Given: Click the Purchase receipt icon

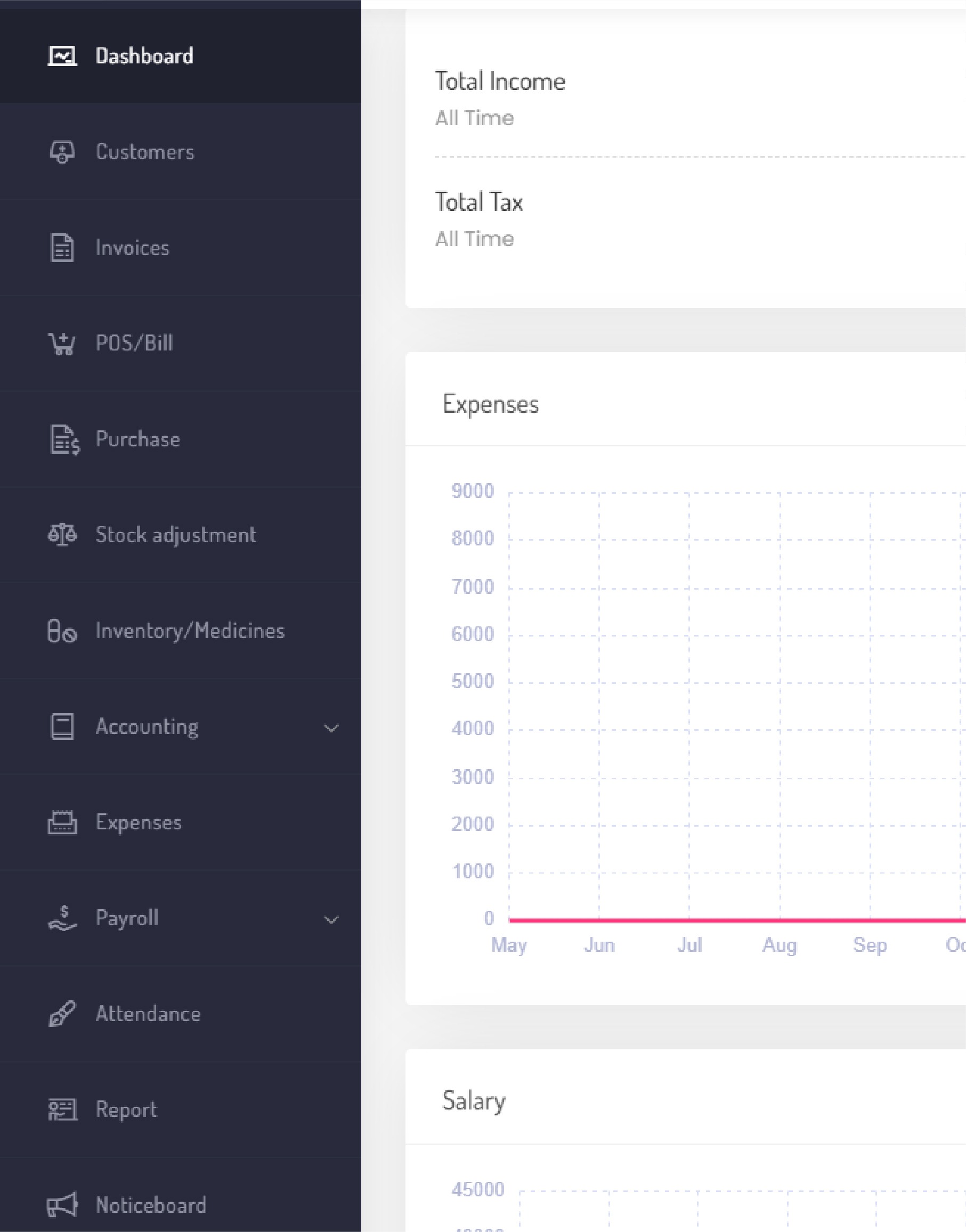Looking at the screenshot, I should pyautogui.click(x=64, y=440).
